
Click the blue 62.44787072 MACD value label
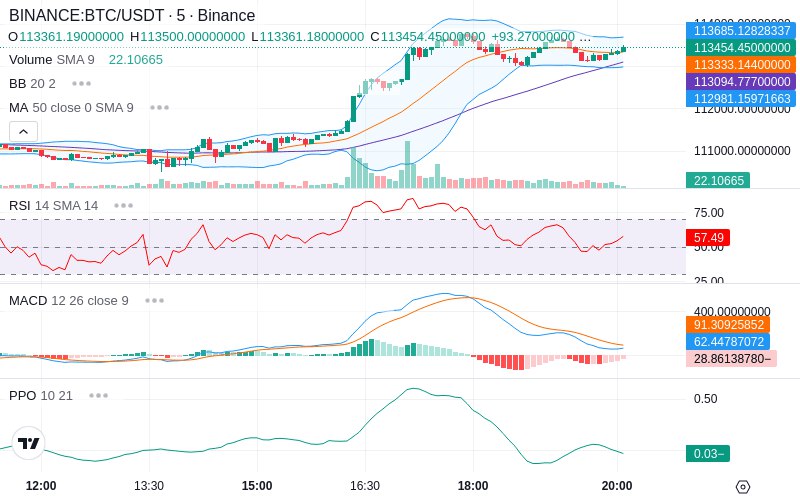click(729, 341)
